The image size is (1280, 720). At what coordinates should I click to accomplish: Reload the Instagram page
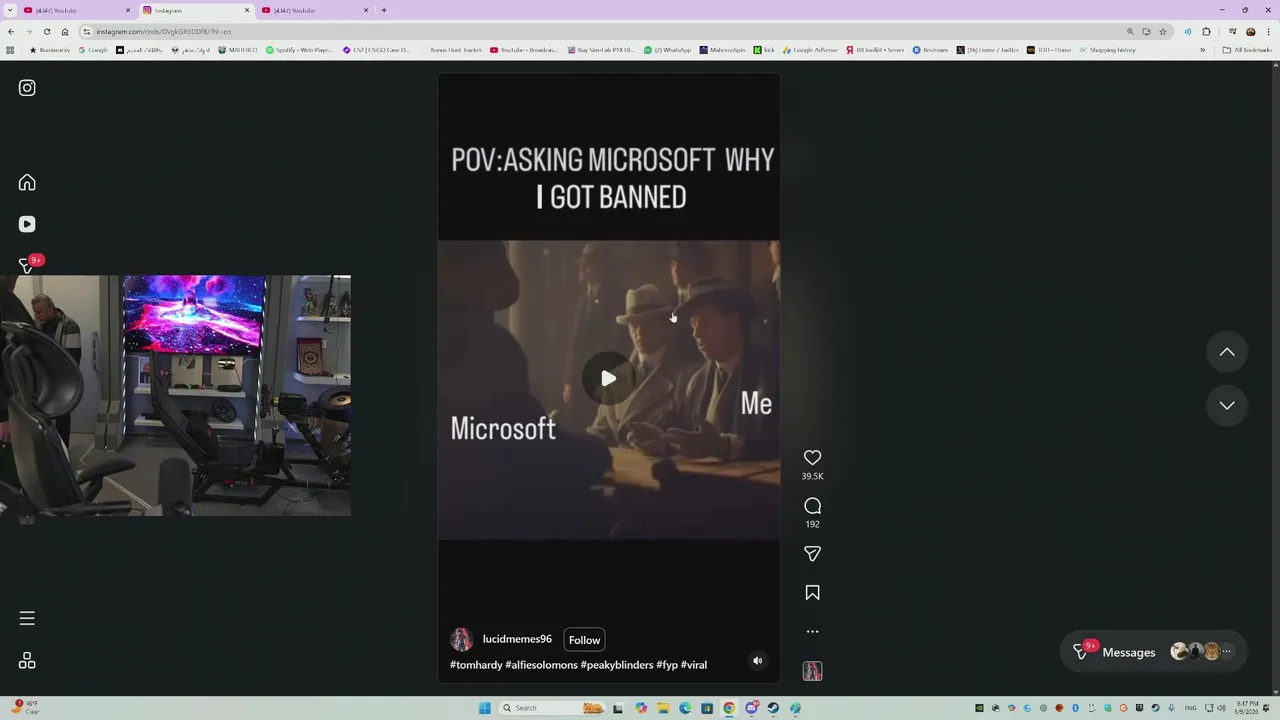[x=46, y=31]
